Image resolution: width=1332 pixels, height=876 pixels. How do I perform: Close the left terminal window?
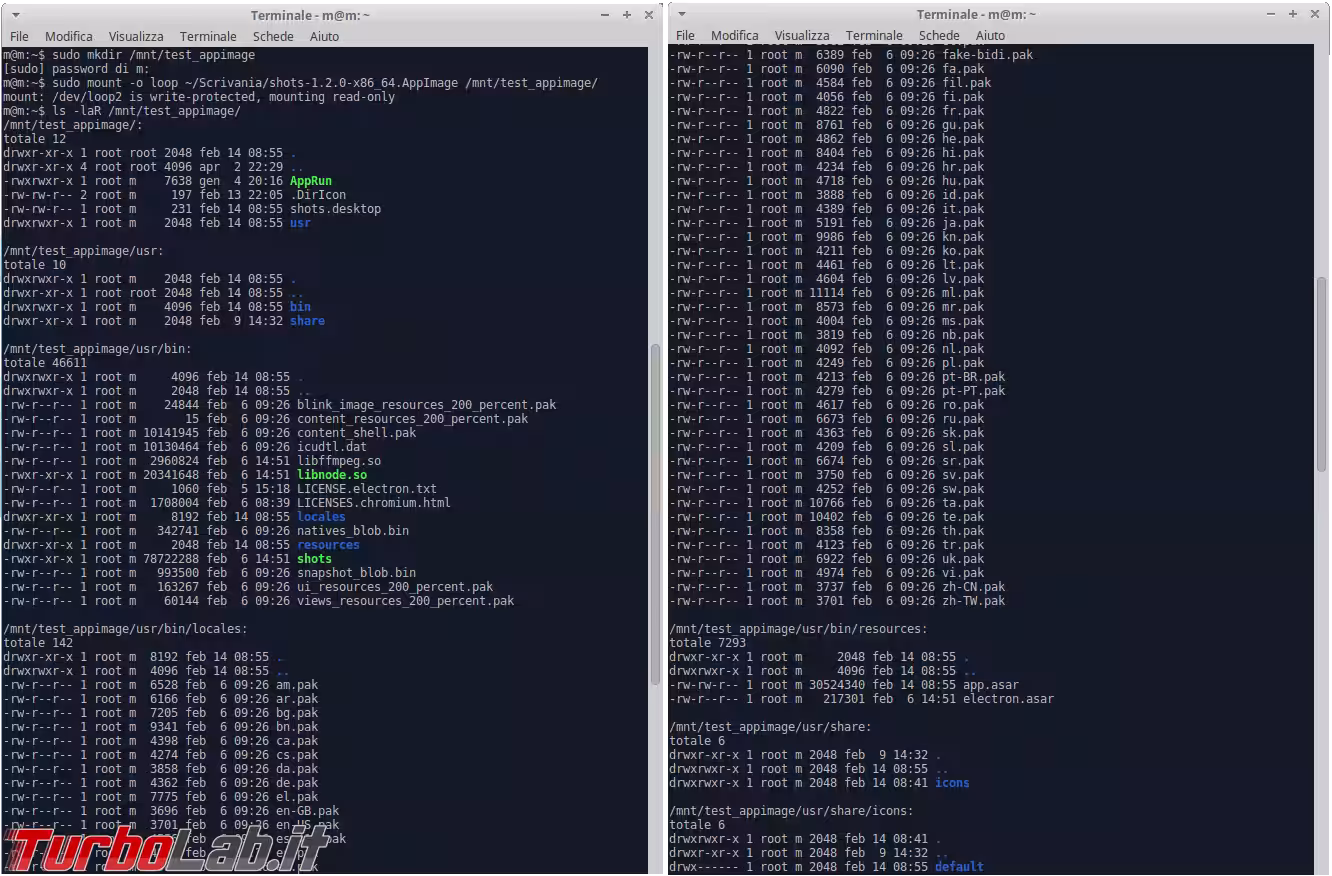pyautogui.click(x=647, y=15)
